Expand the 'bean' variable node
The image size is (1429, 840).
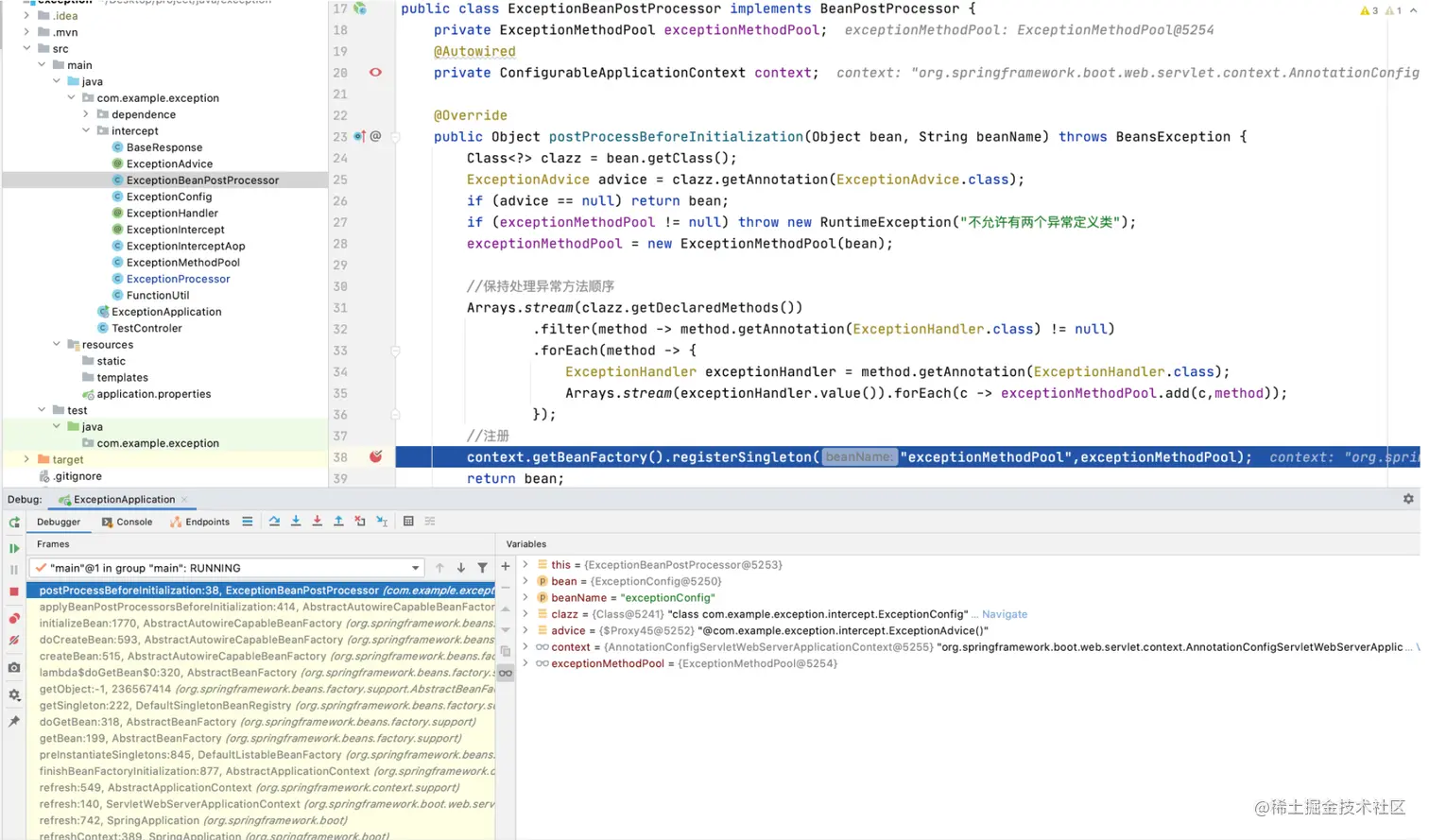click(525, 581)
